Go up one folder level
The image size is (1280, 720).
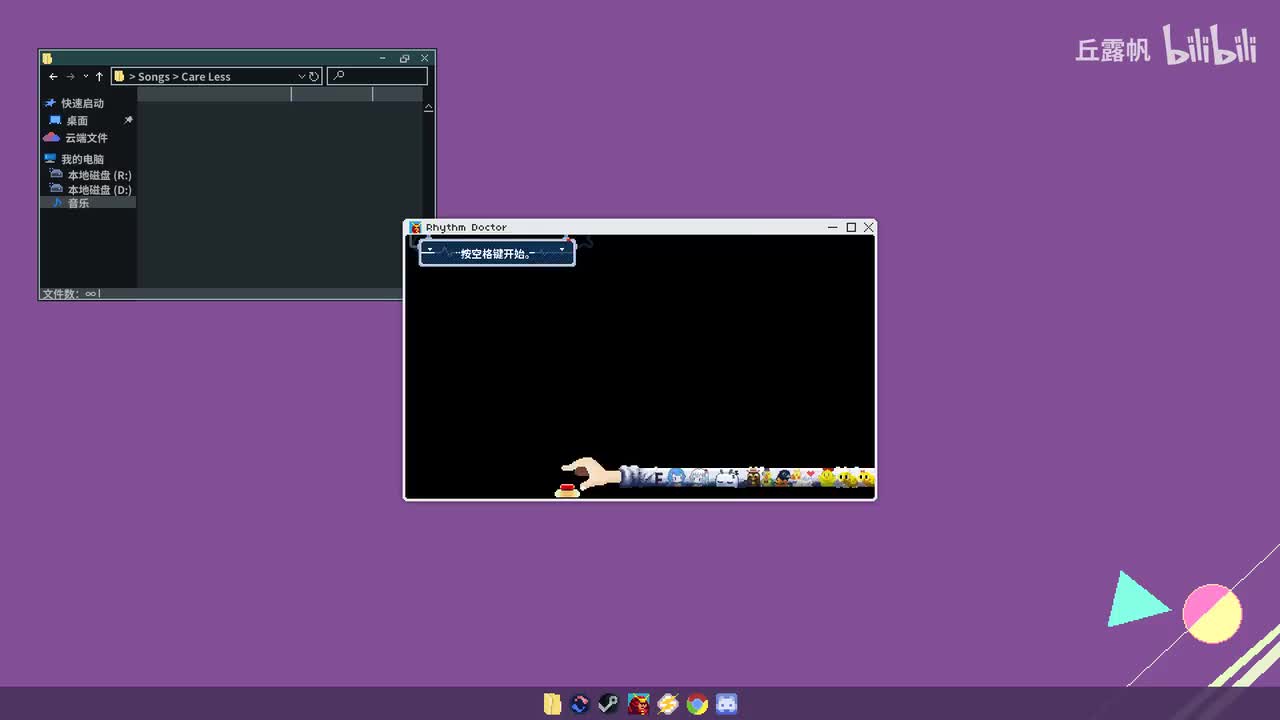(99, 77)
